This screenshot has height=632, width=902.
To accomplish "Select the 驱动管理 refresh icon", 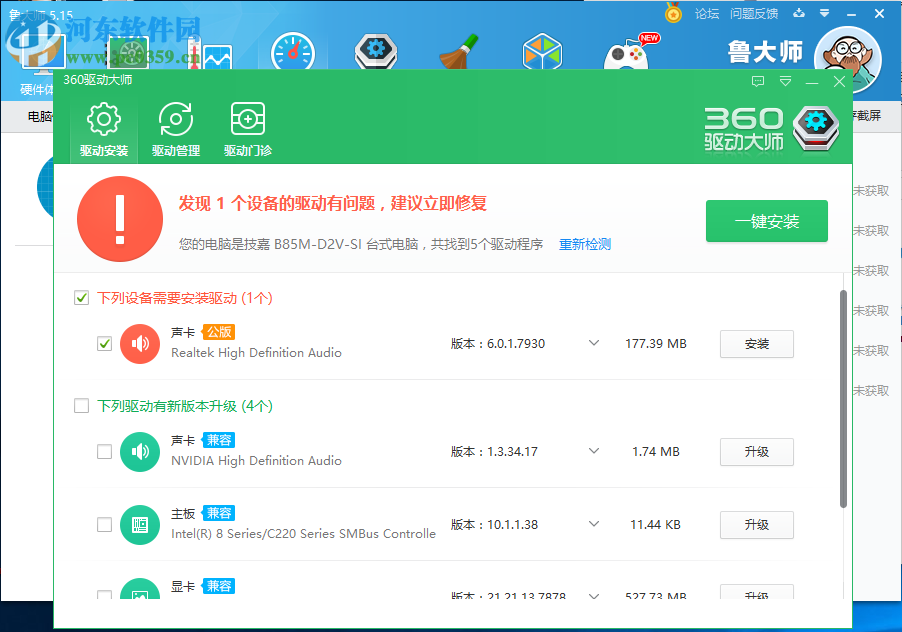I will [x=176, y=117].
